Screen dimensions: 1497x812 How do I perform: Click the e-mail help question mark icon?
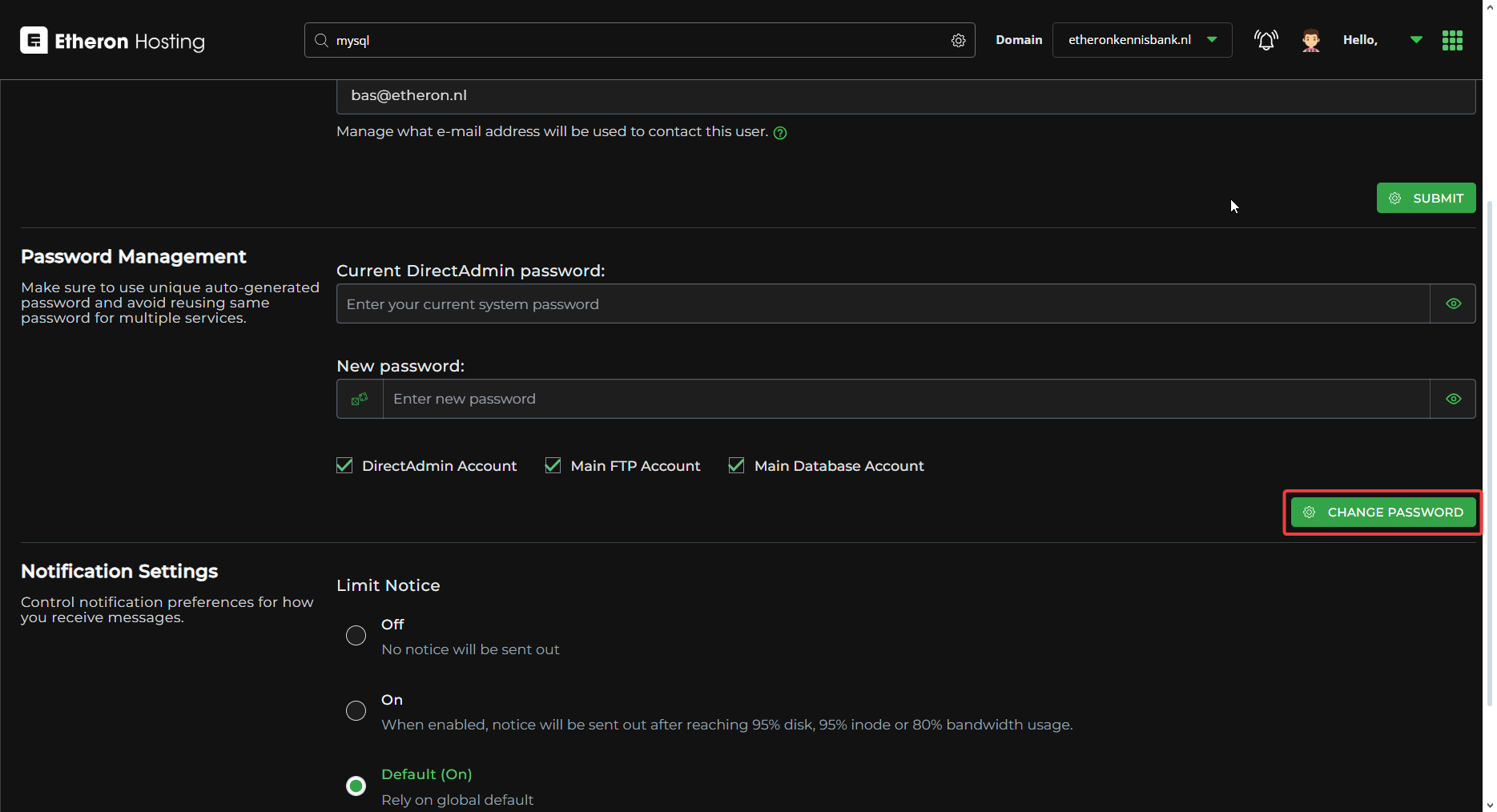780,133
